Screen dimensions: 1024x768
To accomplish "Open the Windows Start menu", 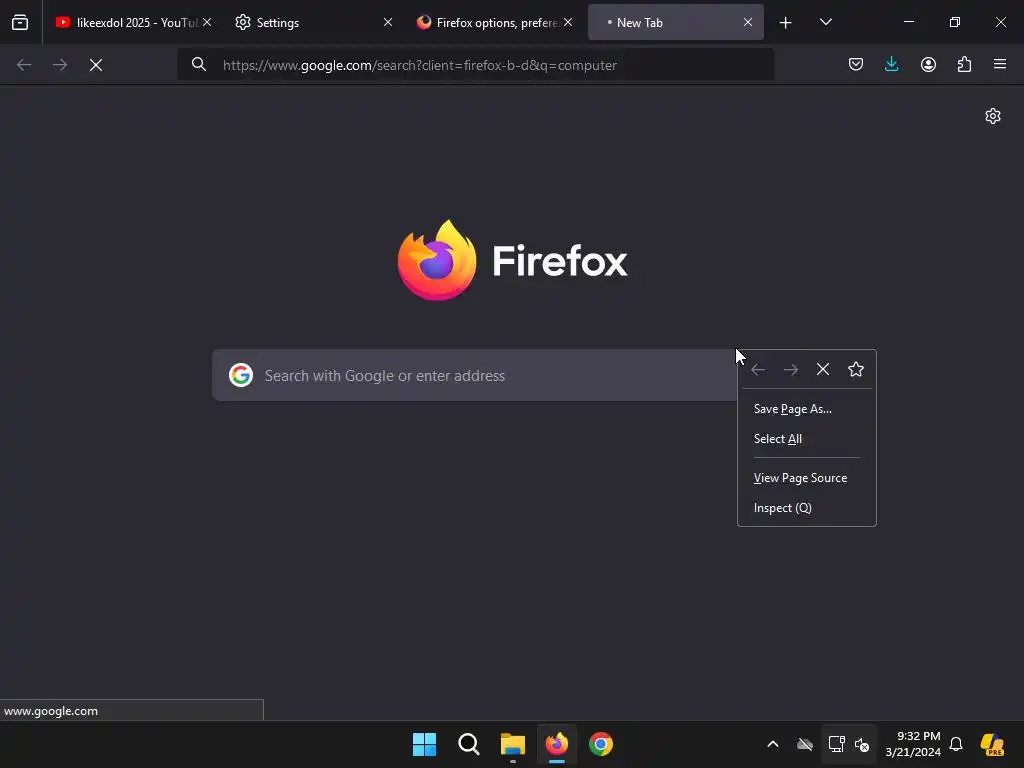I will 424,744.
